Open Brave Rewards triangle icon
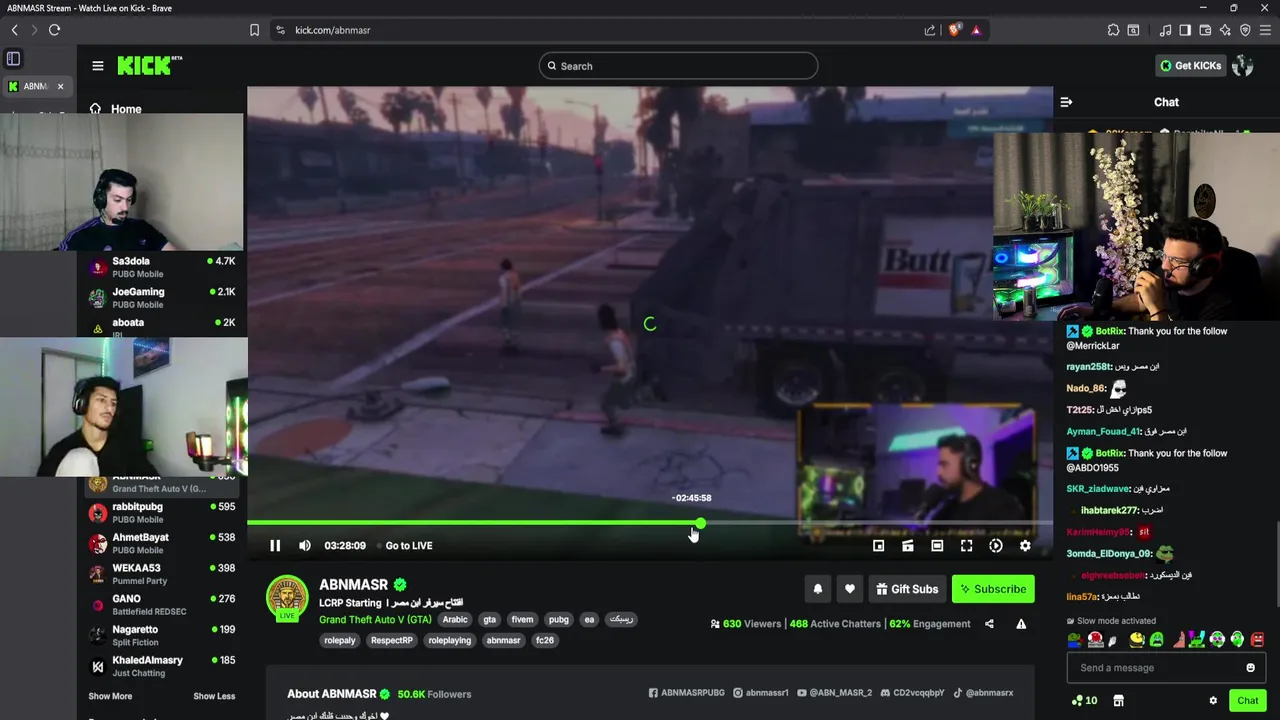1280x720 pixels. (x=976, y=30)
